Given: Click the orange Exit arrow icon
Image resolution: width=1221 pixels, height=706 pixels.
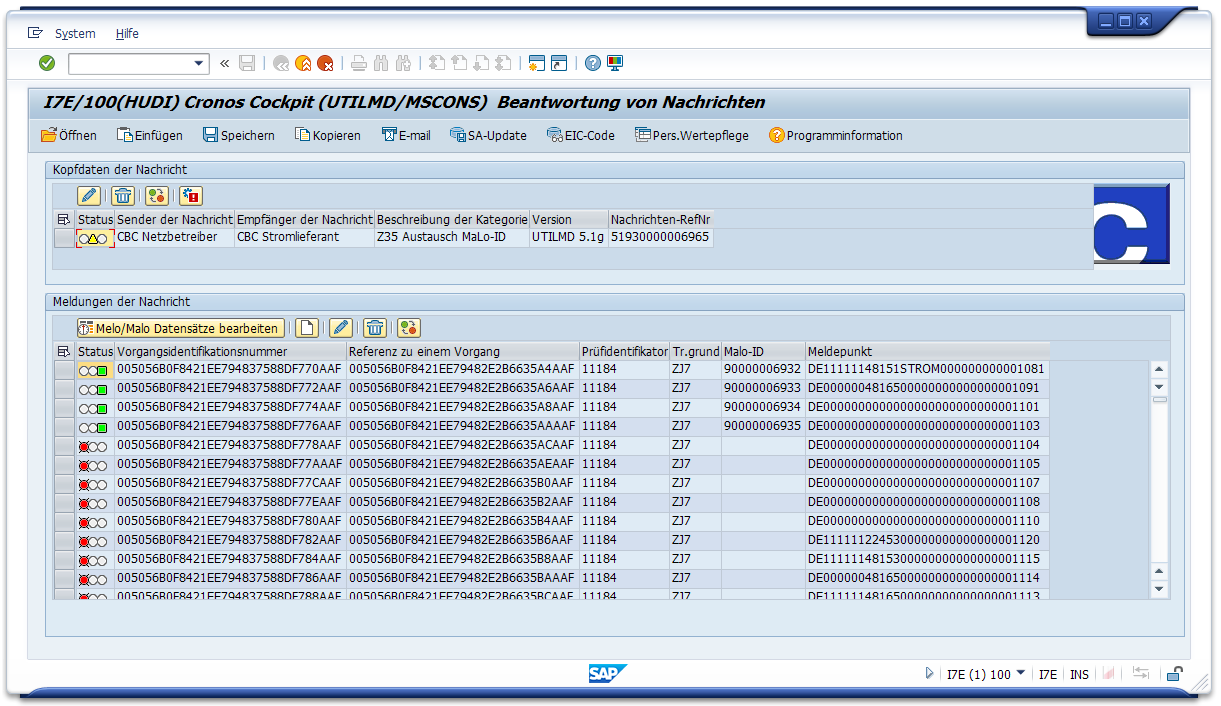Looking at the screenshot, I should [x=303, y=63].
